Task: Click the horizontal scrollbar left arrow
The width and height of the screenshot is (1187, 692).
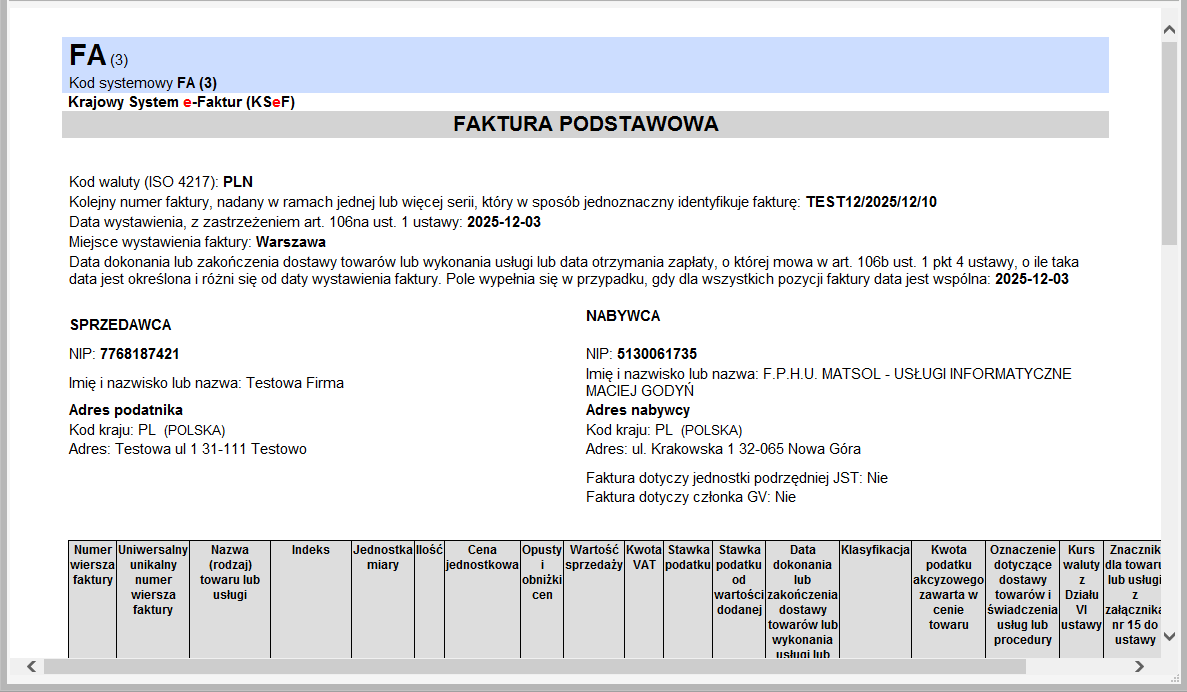Action: pos(32,666)
